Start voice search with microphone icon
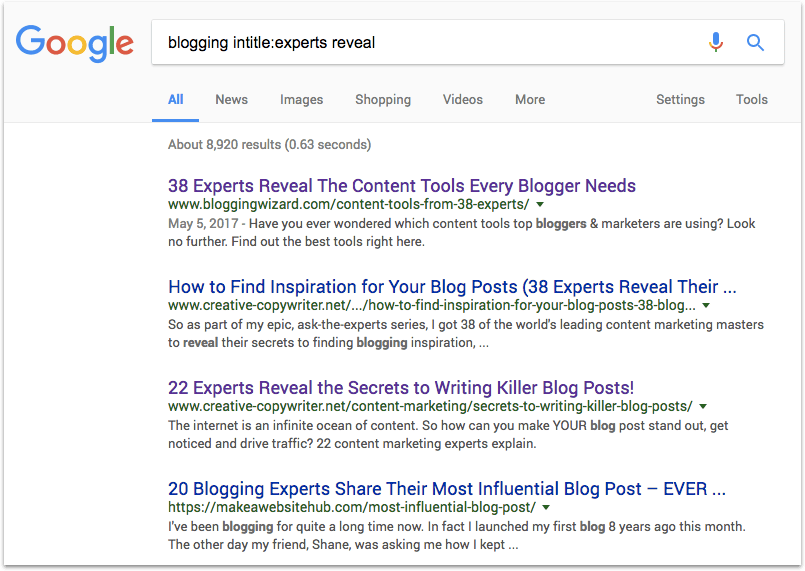This screenshot has width=805, height=571. click(x=716, y=42)
